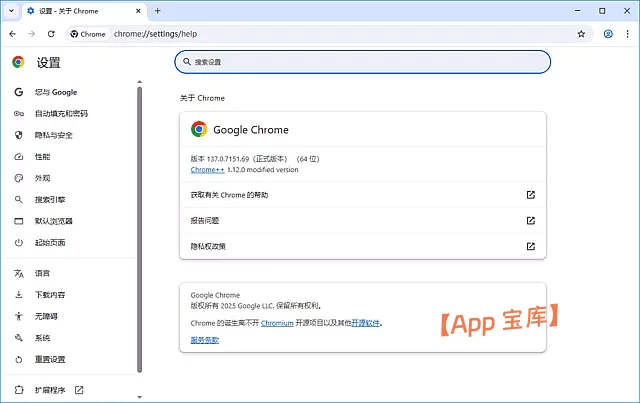Viewport: 640px width, 403px height.
Task: Open the 报告问题 row
Action: [x=363, y=220]
